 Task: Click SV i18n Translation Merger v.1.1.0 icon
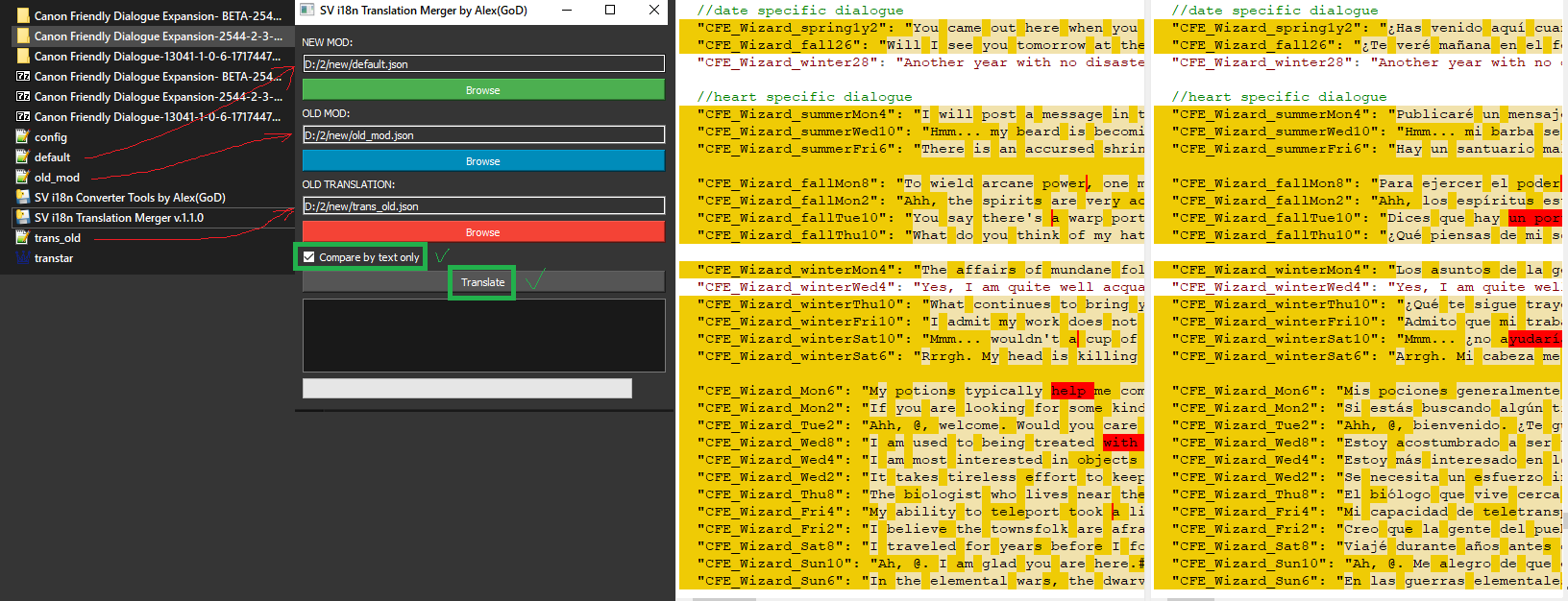23,218
